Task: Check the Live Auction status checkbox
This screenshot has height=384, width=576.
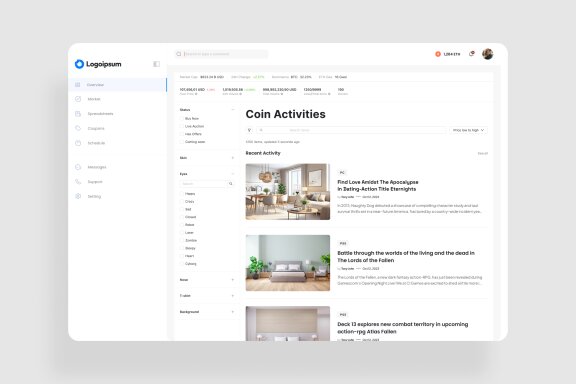Action: (181, 126)
